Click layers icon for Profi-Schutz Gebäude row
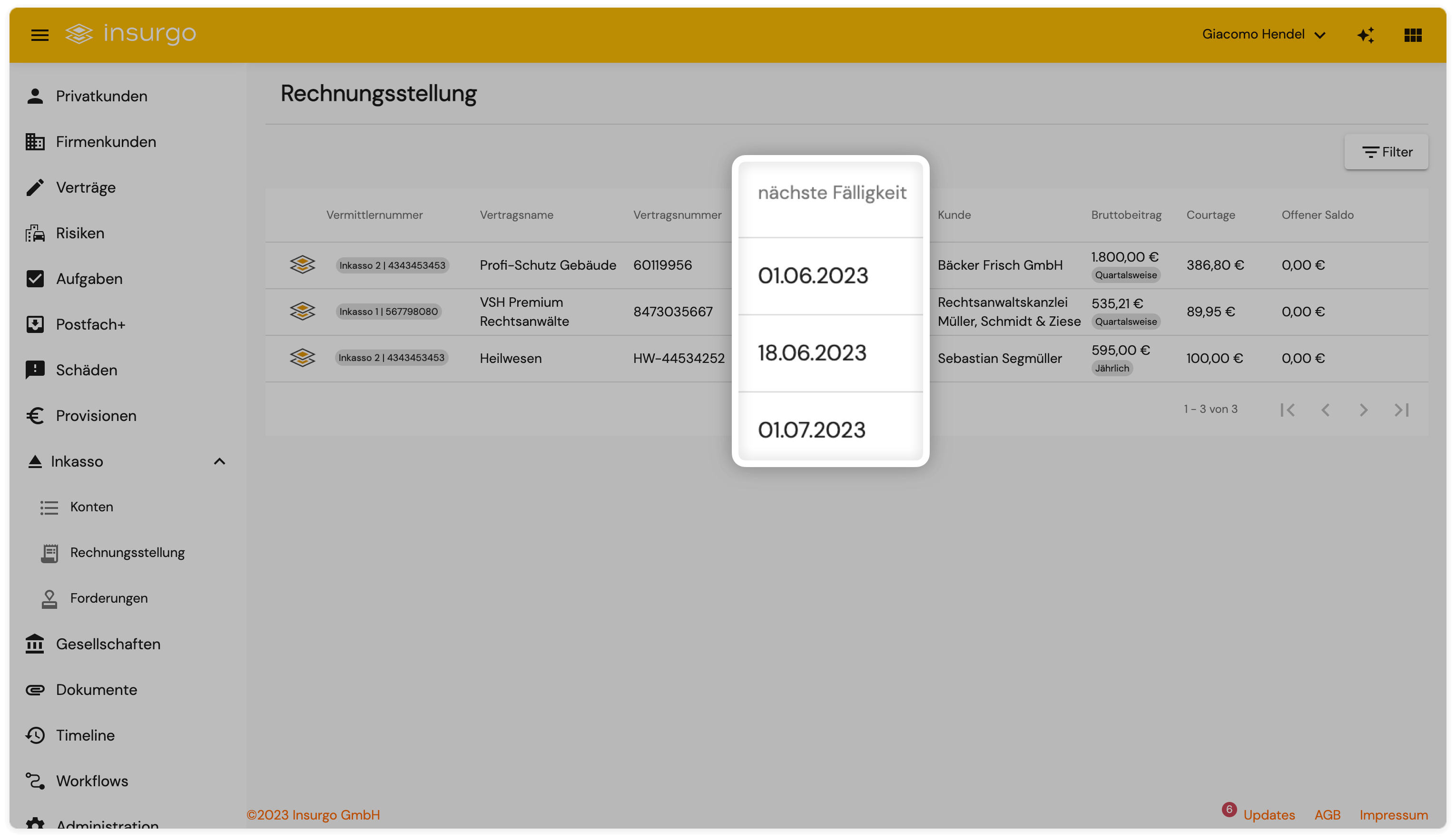 click(x=302, y=265)
